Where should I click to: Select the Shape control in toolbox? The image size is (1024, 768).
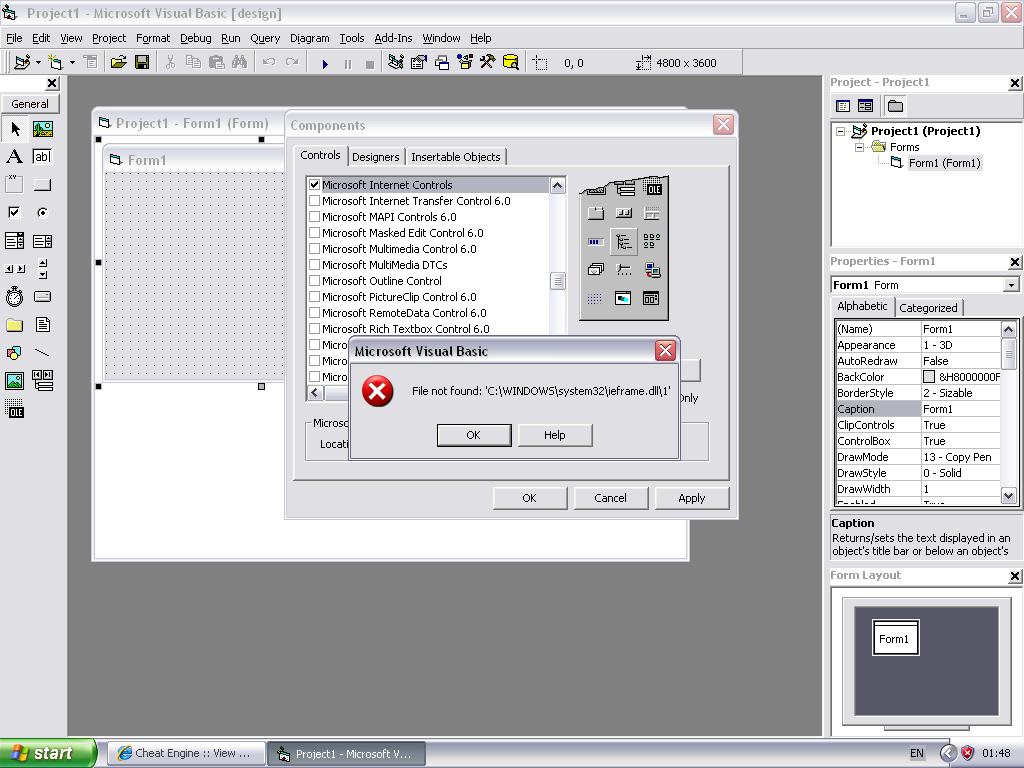click(x=14, y=353)
